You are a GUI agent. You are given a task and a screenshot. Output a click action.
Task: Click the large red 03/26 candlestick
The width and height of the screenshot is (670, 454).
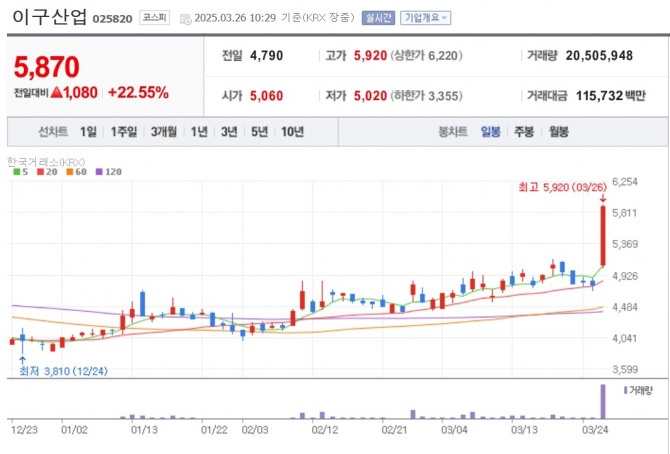(603, 236)
